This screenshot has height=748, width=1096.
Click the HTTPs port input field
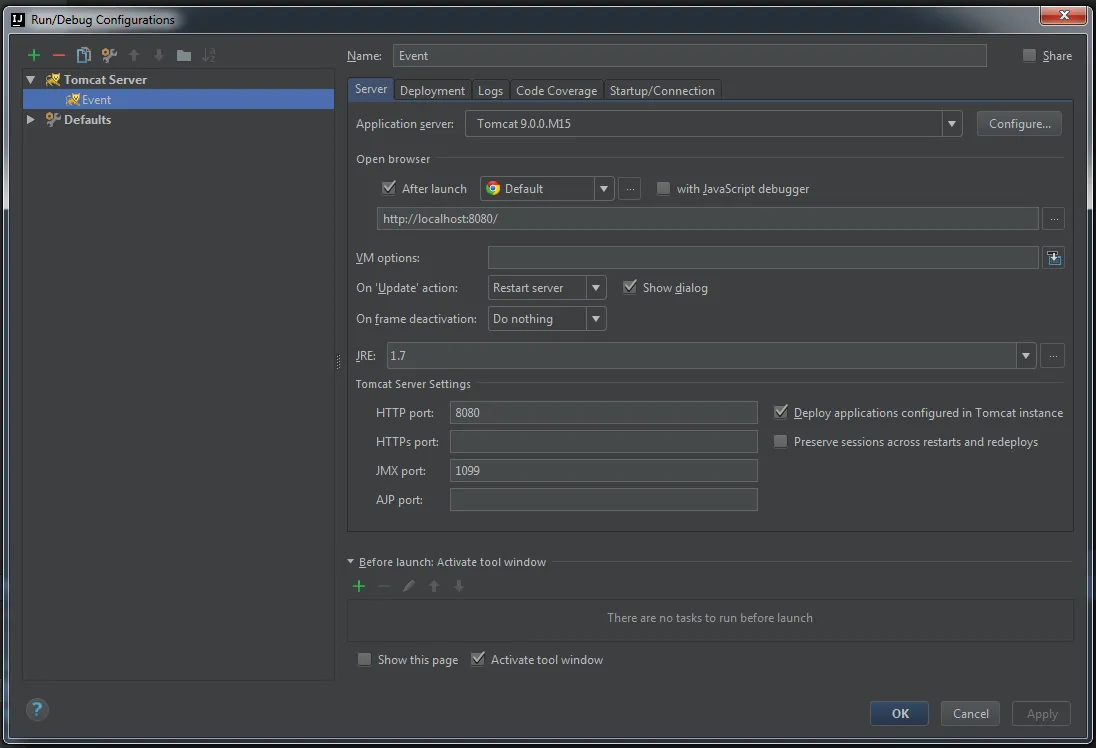(603, 441)
